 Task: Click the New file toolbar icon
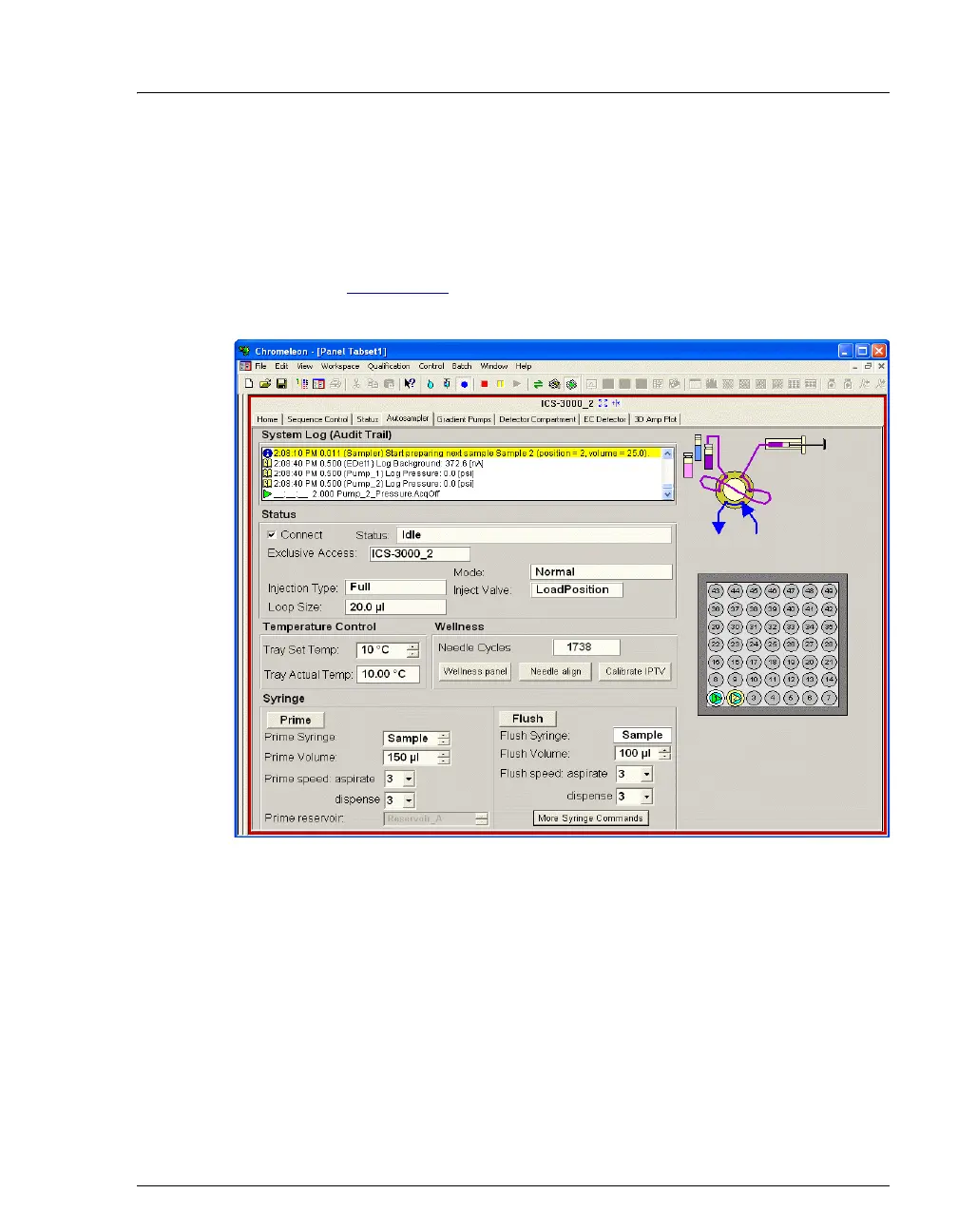(x=249, y=384)
